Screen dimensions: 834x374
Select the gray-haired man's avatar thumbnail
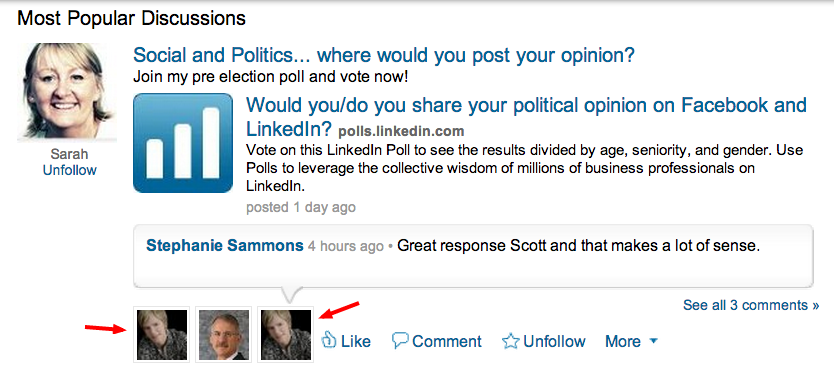pos(223,335)
